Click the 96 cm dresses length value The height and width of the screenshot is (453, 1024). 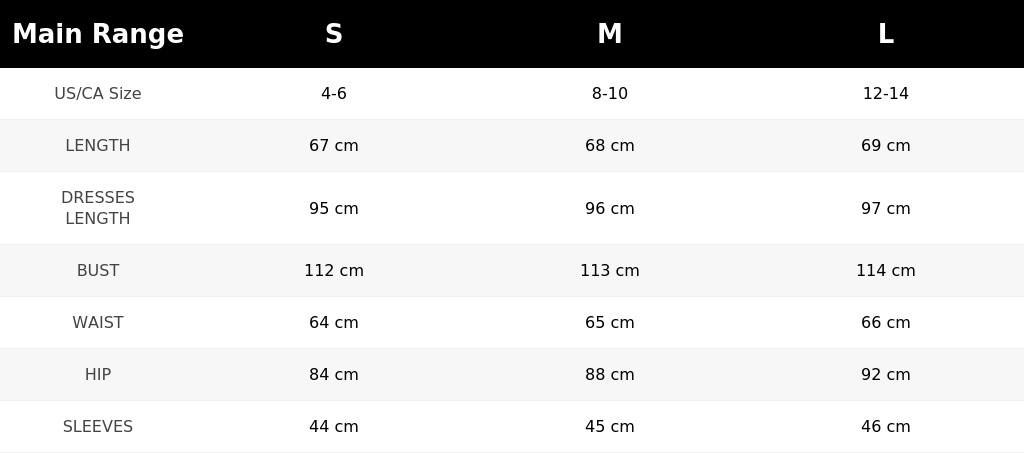[609, 208]
